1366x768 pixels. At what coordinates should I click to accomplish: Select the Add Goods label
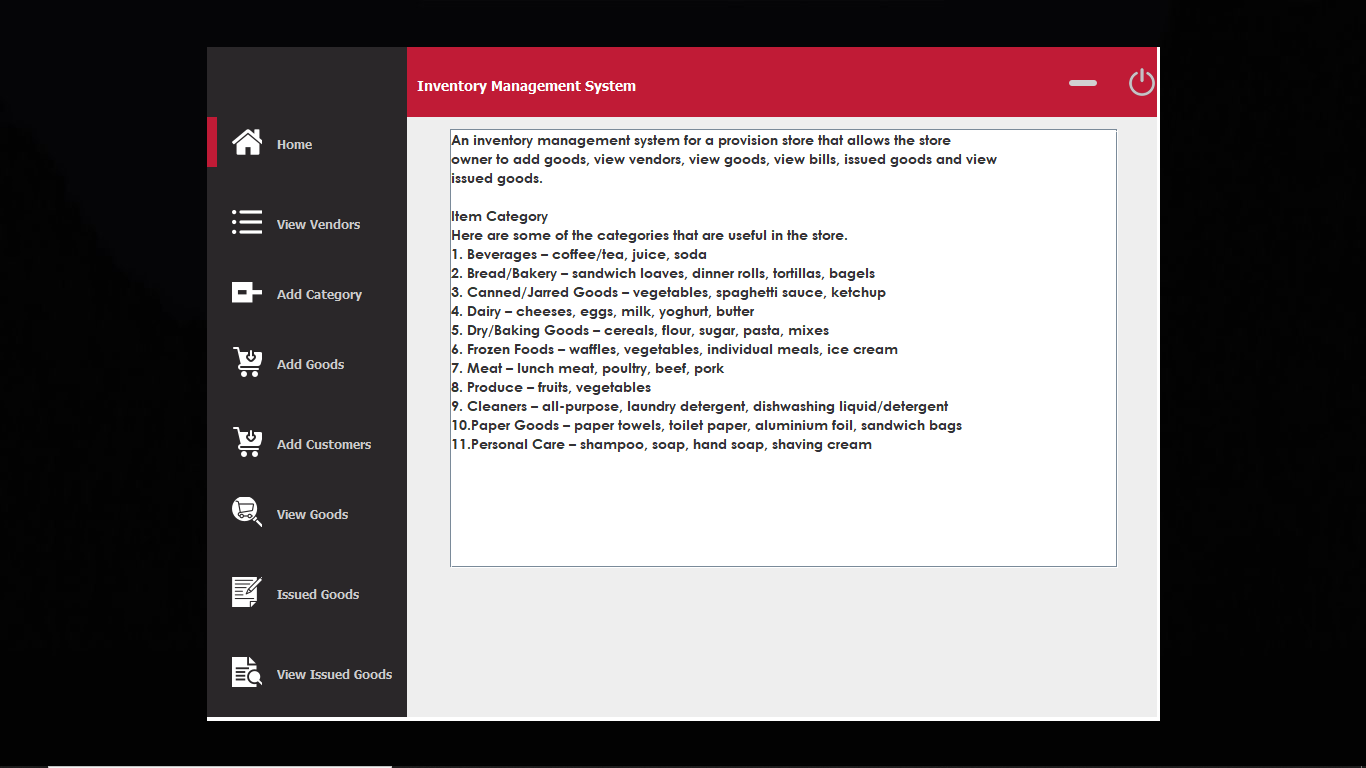310,365
